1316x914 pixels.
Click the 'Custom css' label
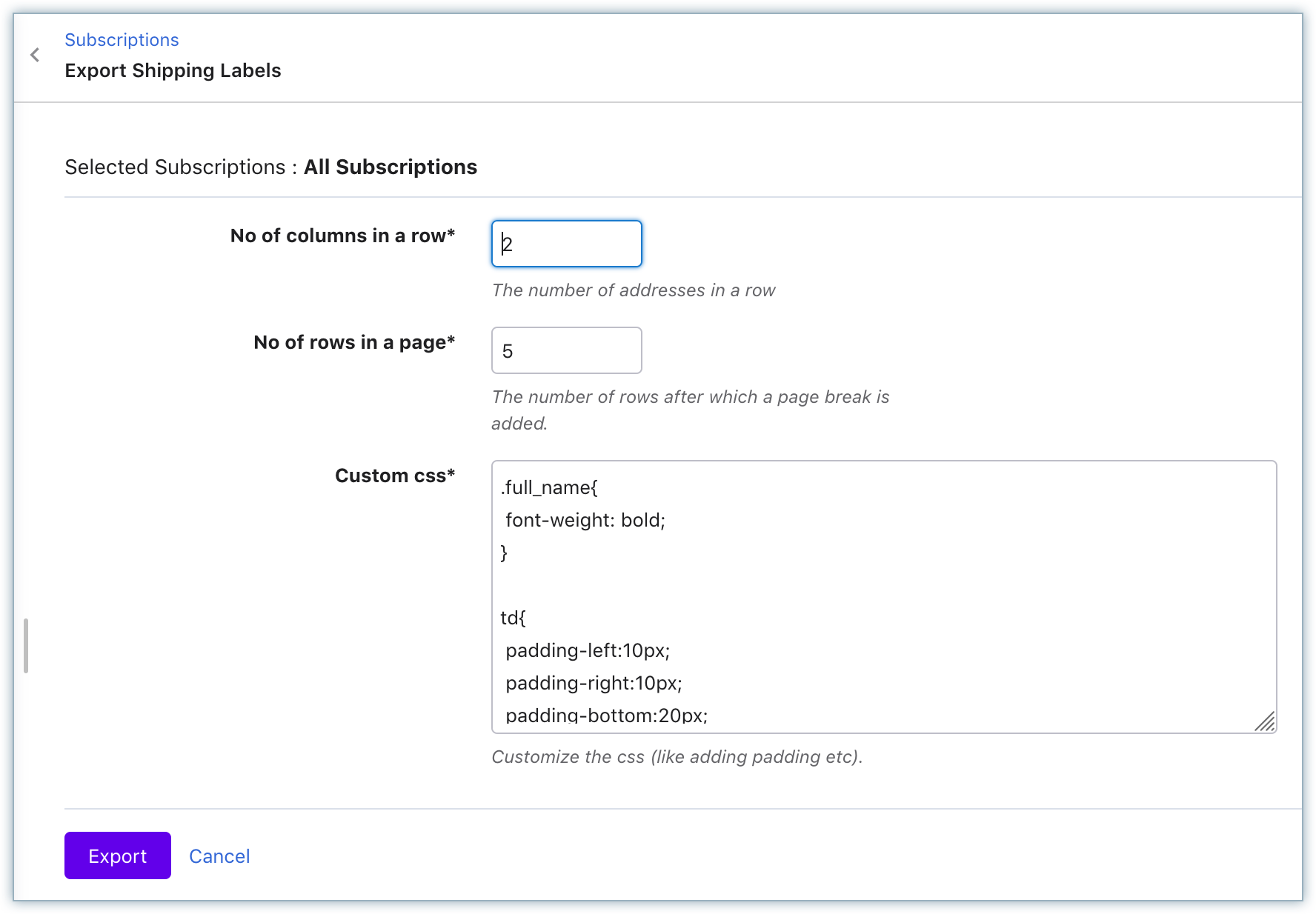point(394,476)
